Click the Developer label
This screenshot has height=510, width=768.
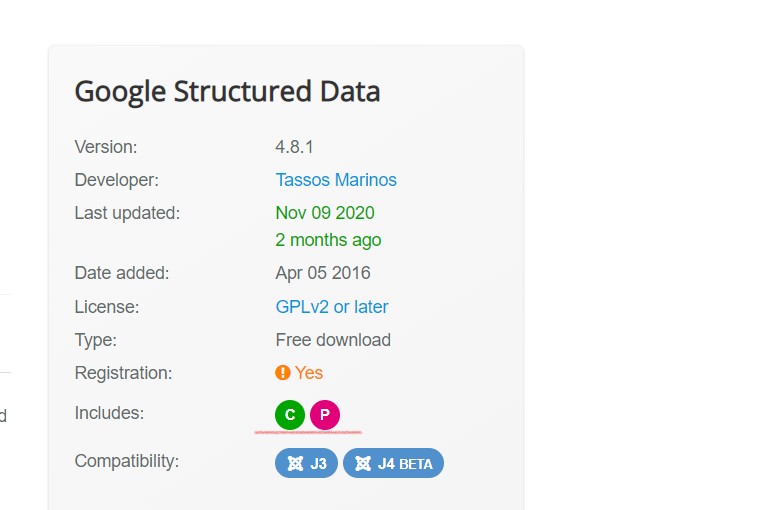(117, 180)
